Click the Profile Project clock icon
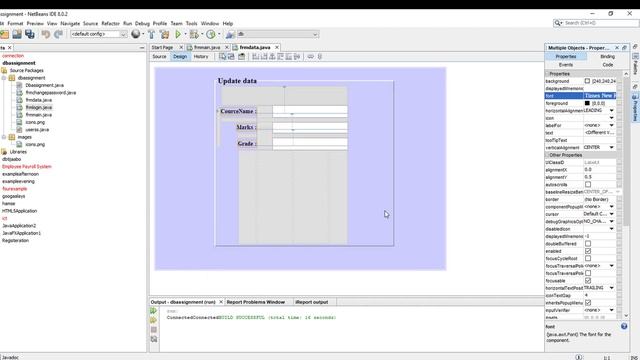Viewport: 640px width, 360px height. point(211,34)
